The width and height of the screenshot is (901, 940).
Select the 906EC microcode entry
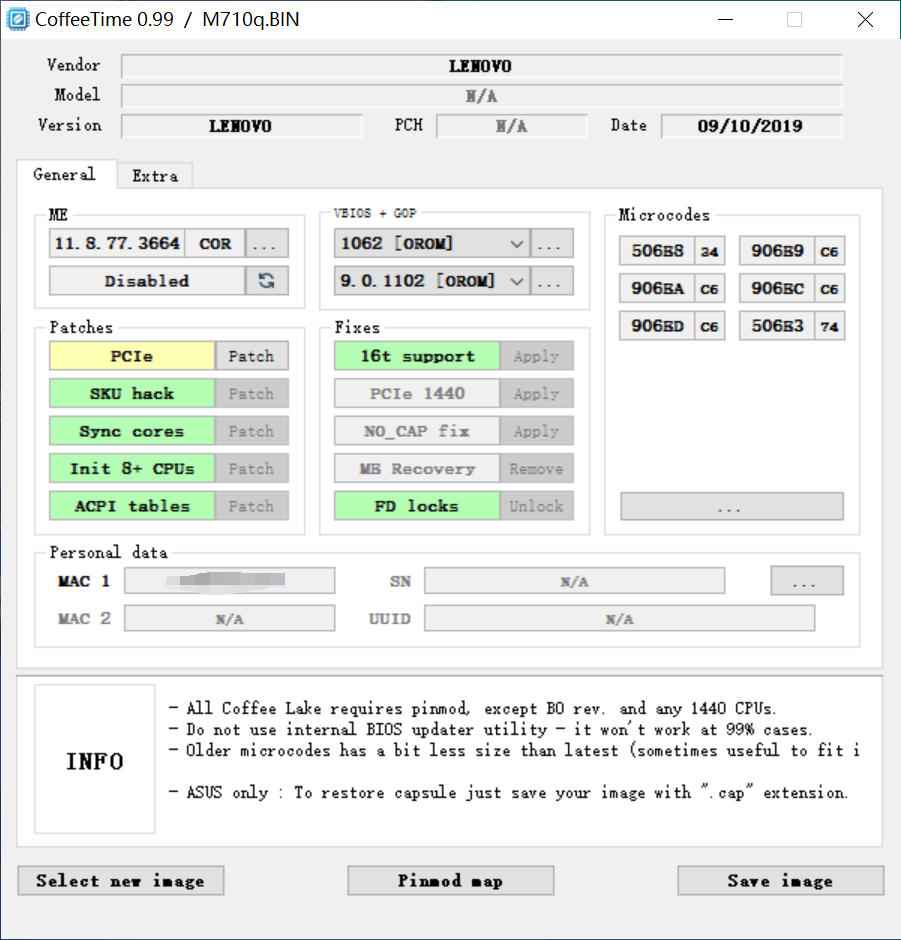coord(777,288)
